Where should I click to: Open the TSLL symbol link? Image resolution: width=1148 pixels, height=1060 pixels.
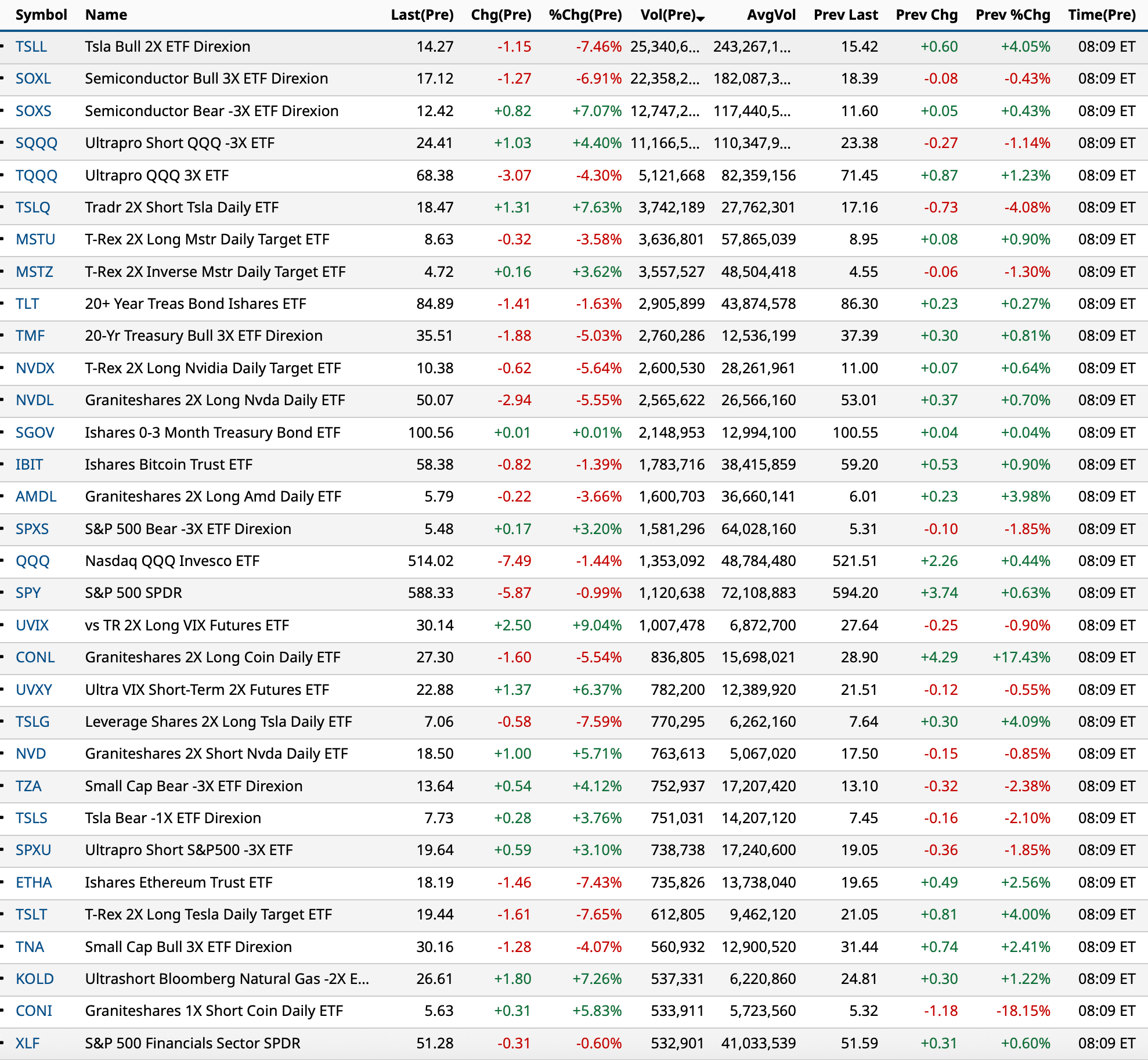[x=31, y=46]
